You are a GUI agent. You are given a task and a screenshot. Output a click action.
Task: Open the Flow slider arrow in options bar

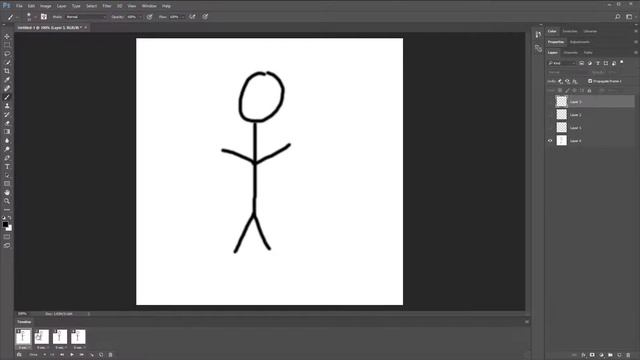coord(182,17)
